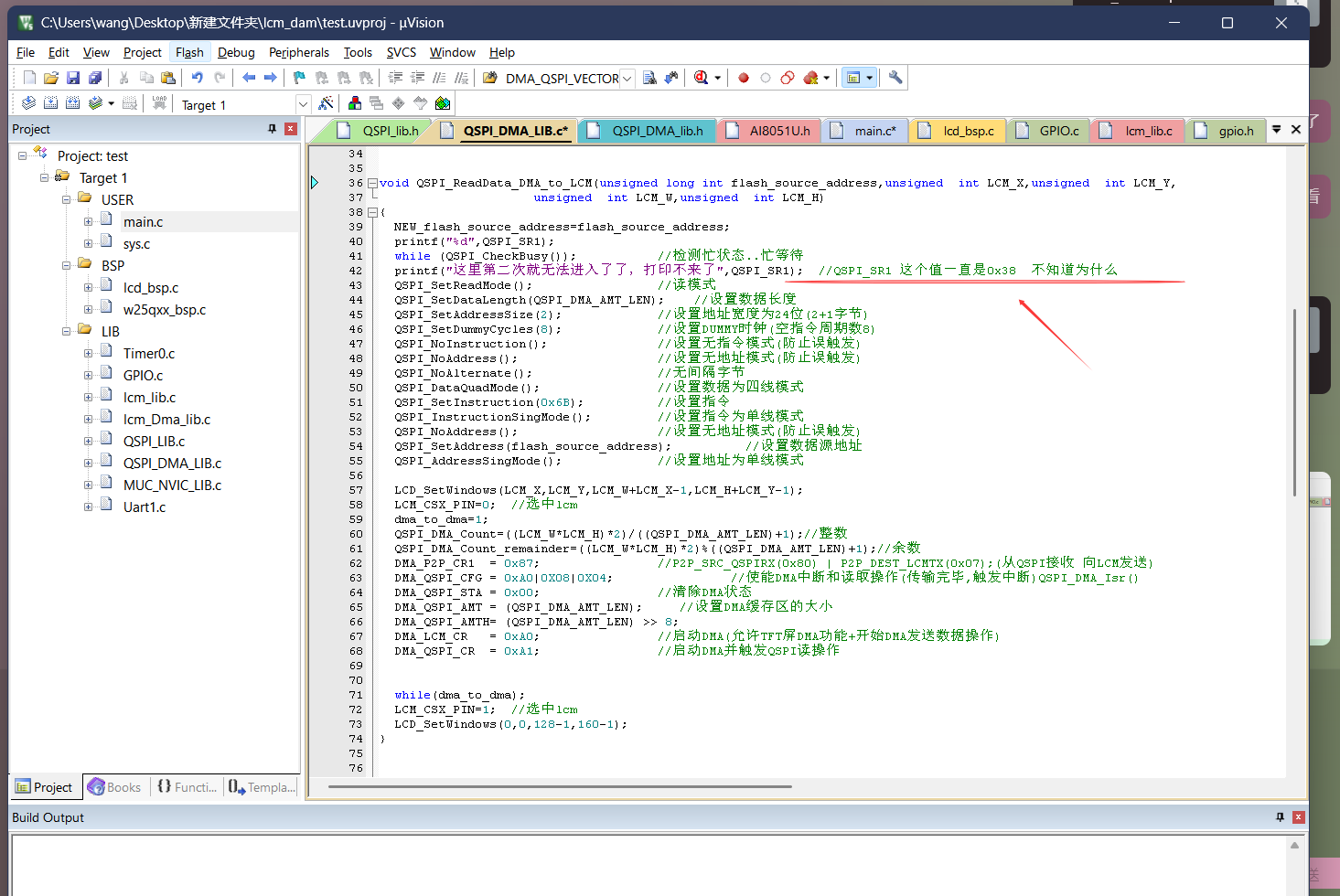1340x896 pixels.
Task: Build target with the build icon
Action: coord(51,103)
